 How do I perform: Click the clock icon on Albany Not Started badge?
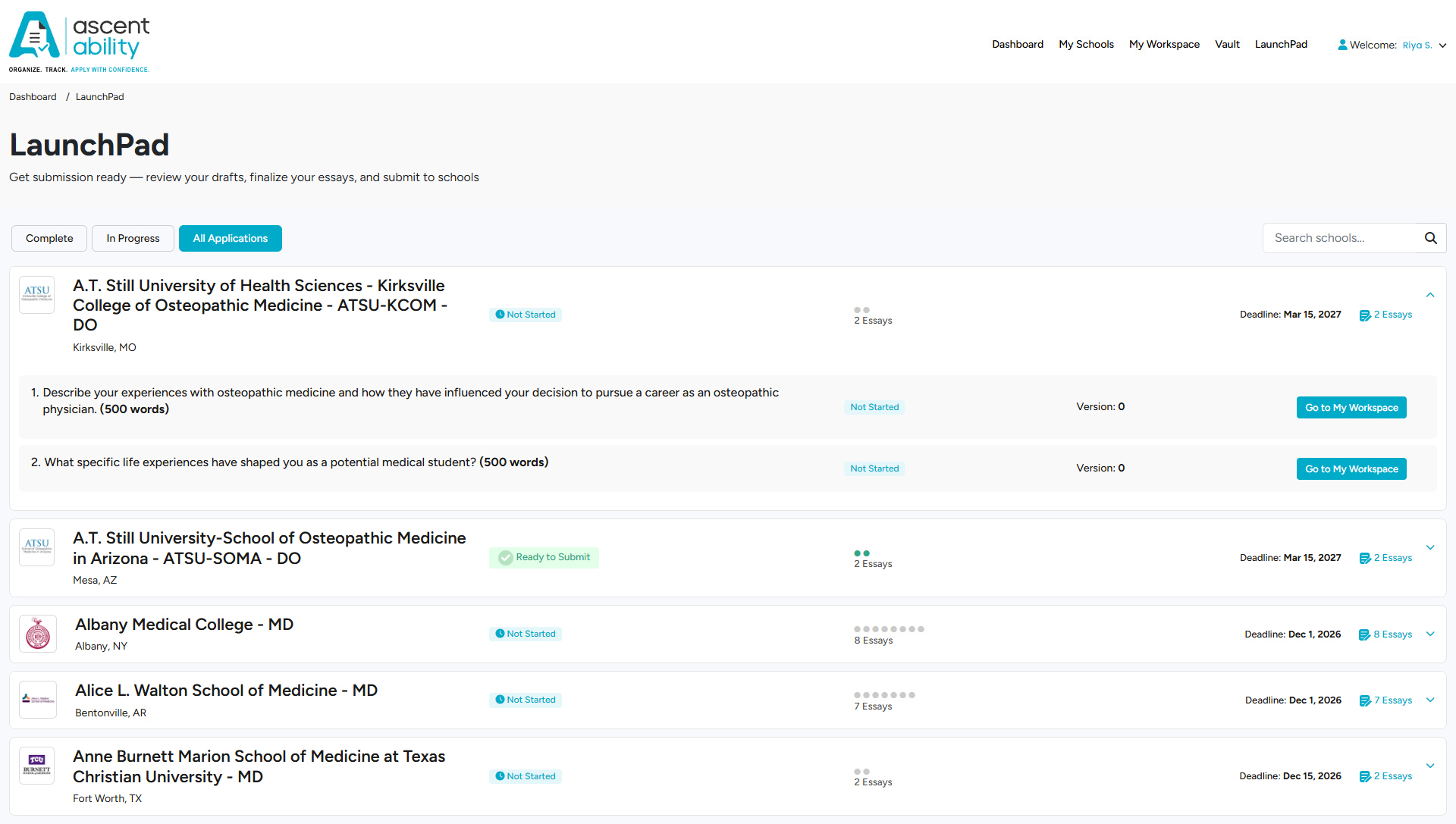(x=500, y=634)
